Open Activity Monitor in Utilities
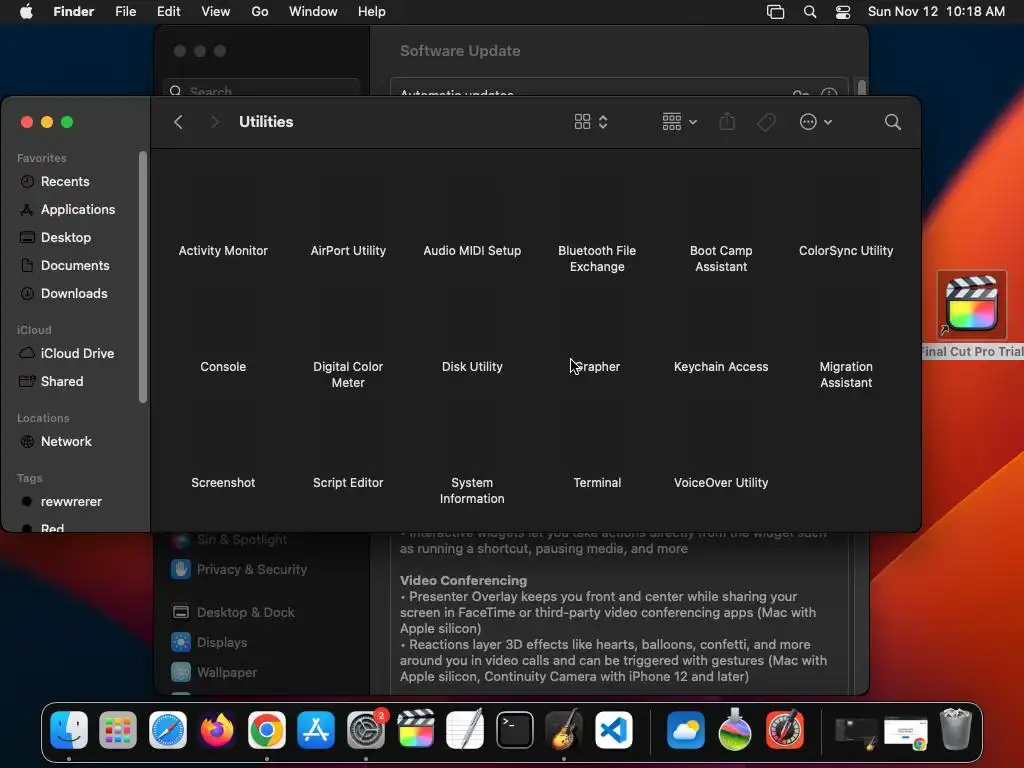 point(223,251)
